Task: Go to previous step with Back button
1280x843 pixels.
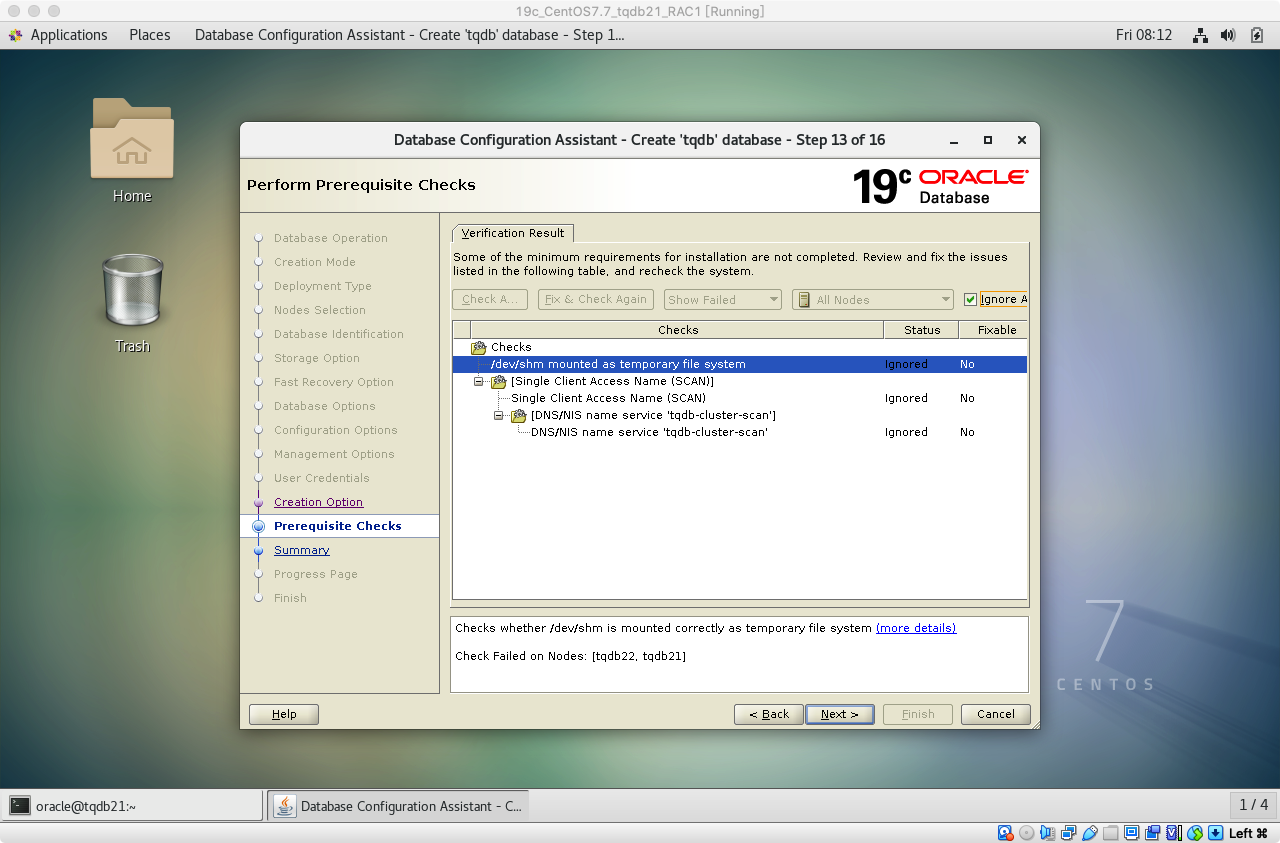Action: [x=768, y=714]
